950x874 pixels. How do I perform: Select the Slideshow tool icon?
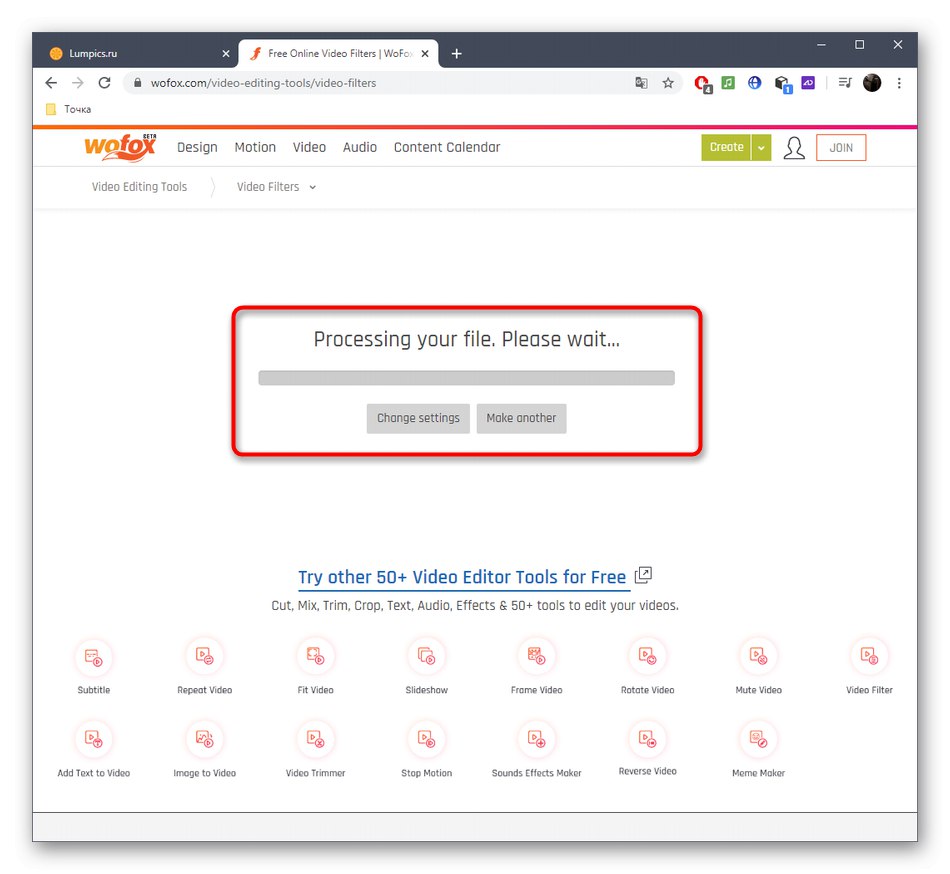(427, 656)
